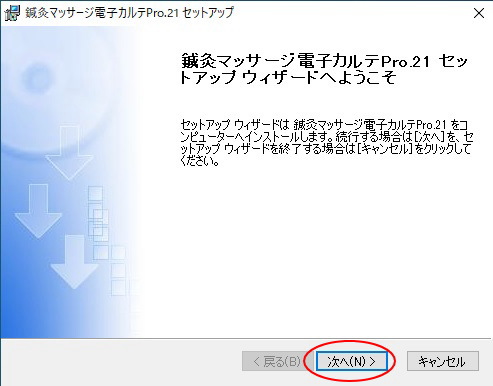Click the paragraph beginning セットアップ ウィザードは
The width and height of the screenshot is (493, 386).
coord(327,143)
